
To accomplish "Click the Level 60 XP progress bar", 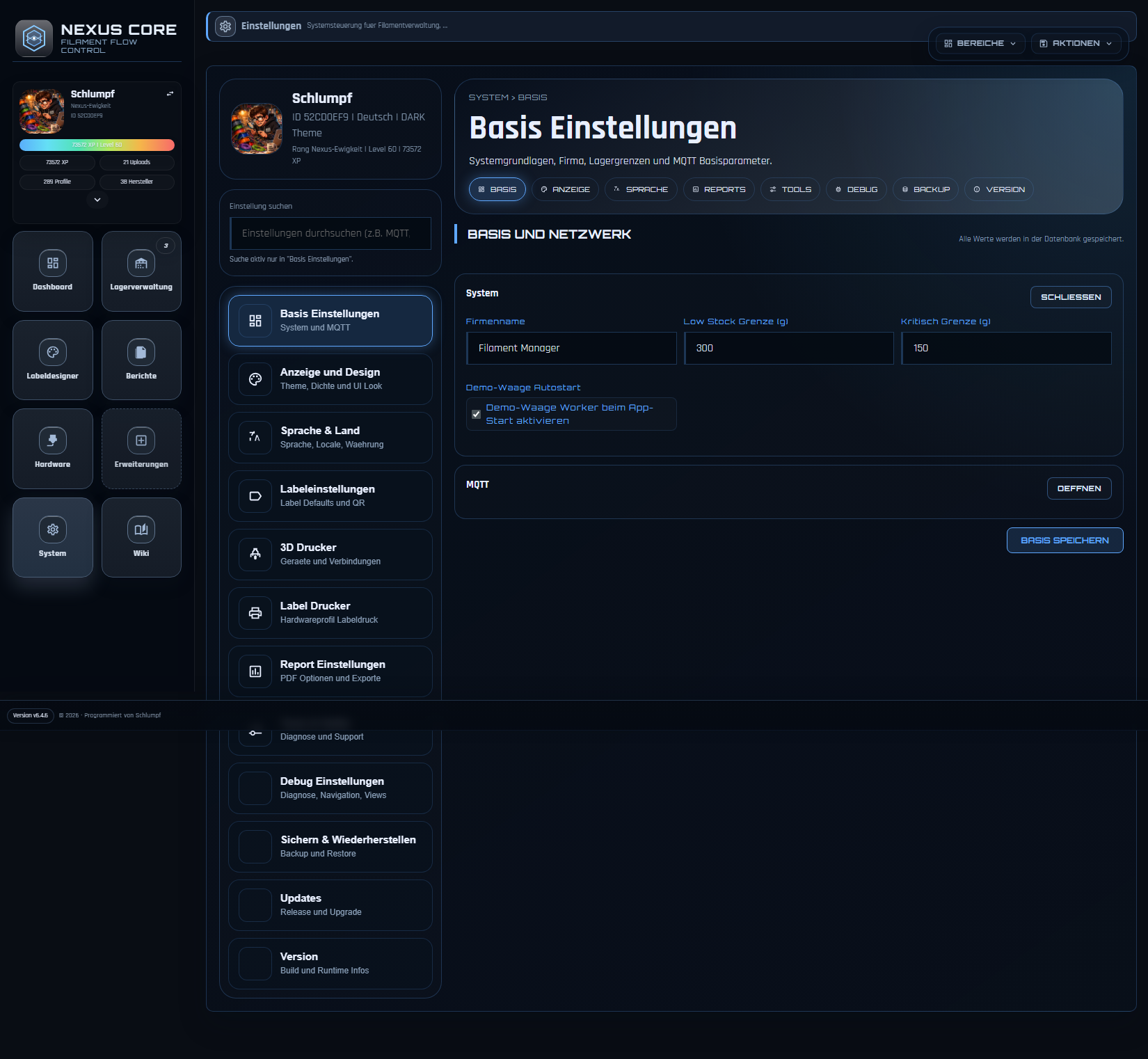I will click(97, 145).
